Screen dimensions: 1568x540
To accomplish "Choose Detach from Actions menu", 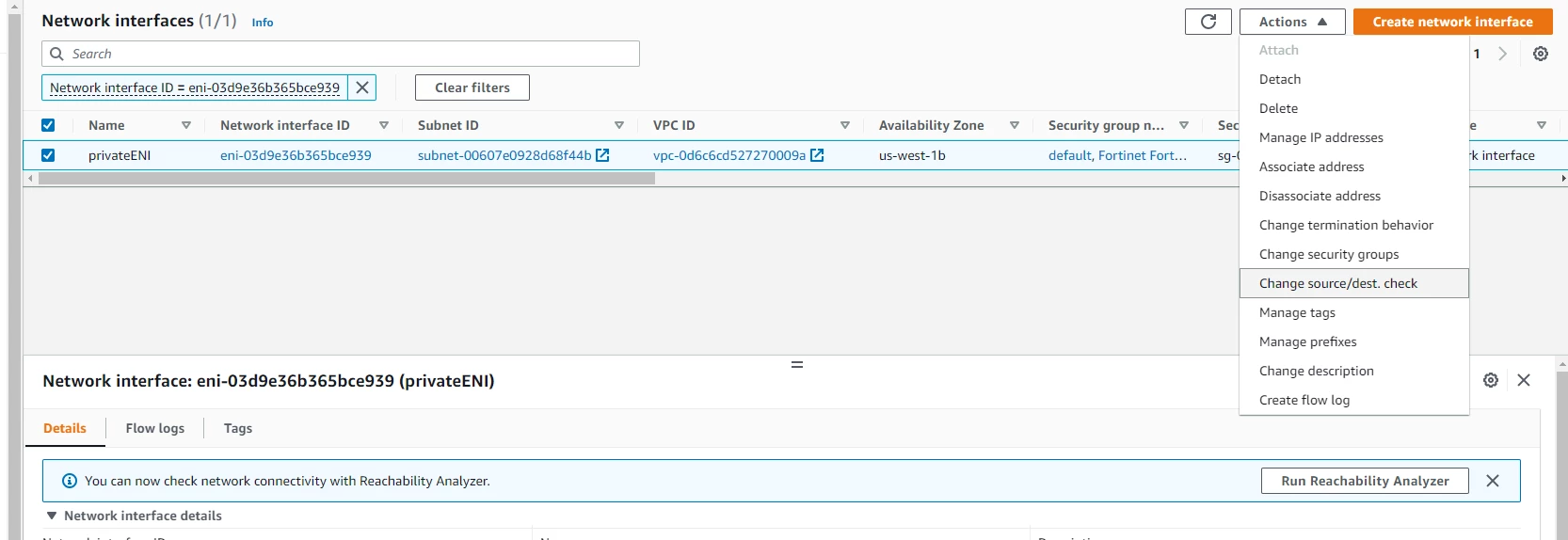I will click(1354, 79).
